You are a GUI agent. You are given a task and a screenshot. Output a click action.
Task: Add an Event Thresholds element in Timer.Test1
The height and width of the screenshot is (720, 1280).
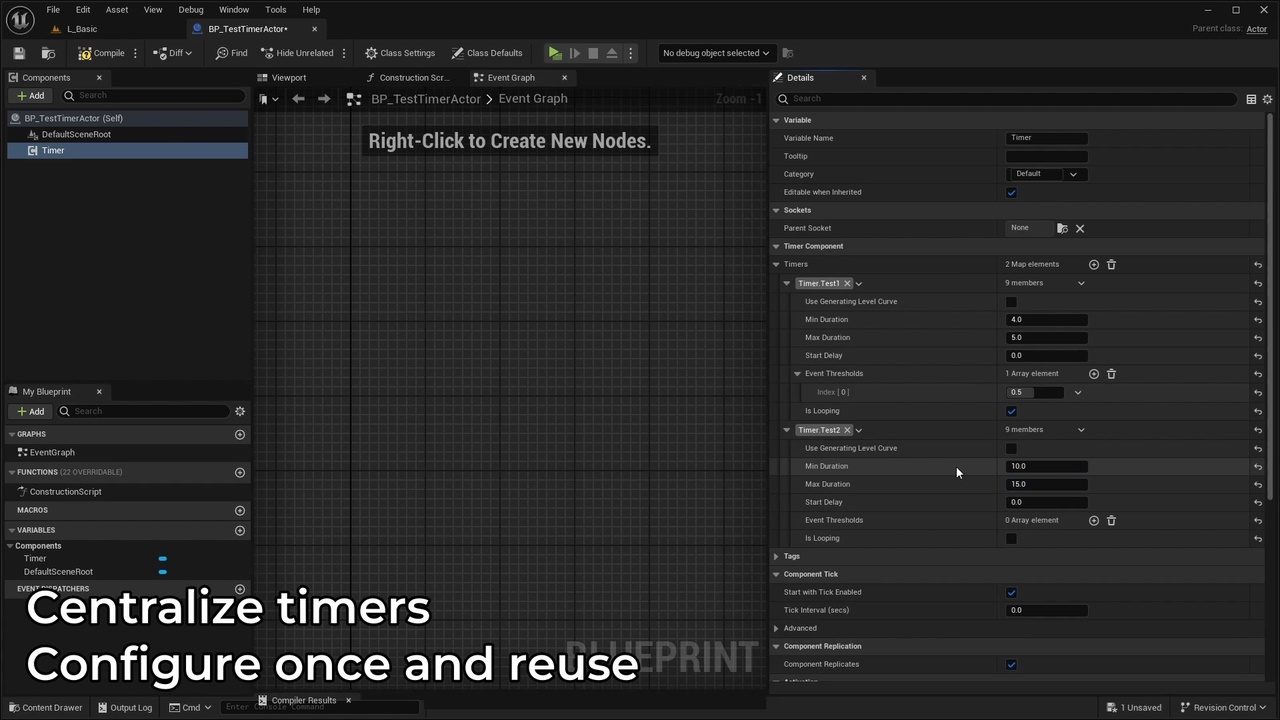pyautogui.click(x=1093, y=374)
